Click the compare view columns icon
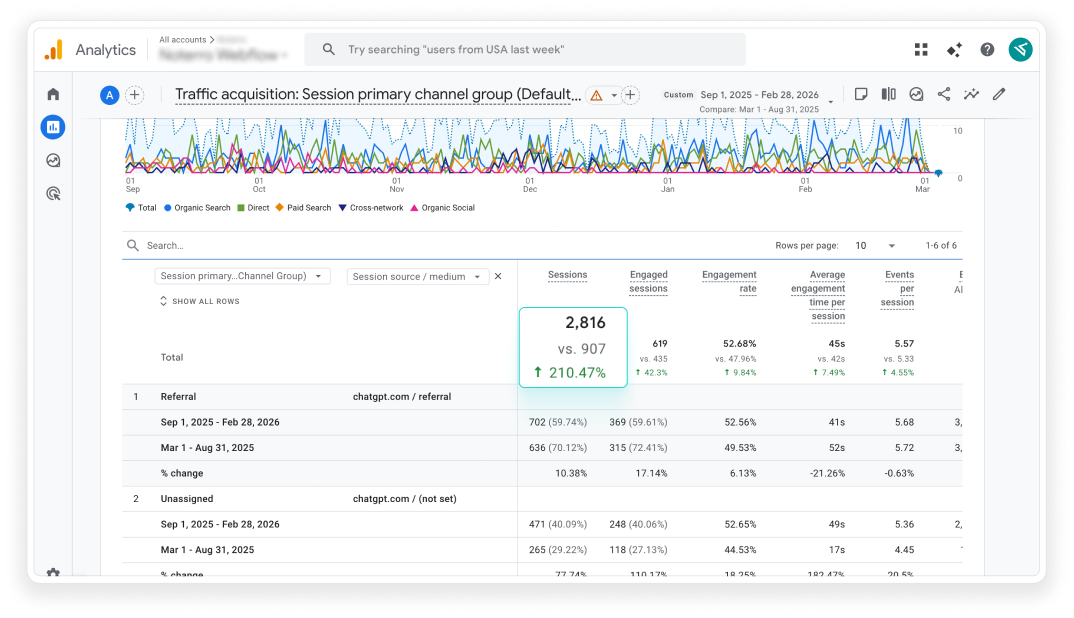This screenshot has height=618, width=1074. 888,94
